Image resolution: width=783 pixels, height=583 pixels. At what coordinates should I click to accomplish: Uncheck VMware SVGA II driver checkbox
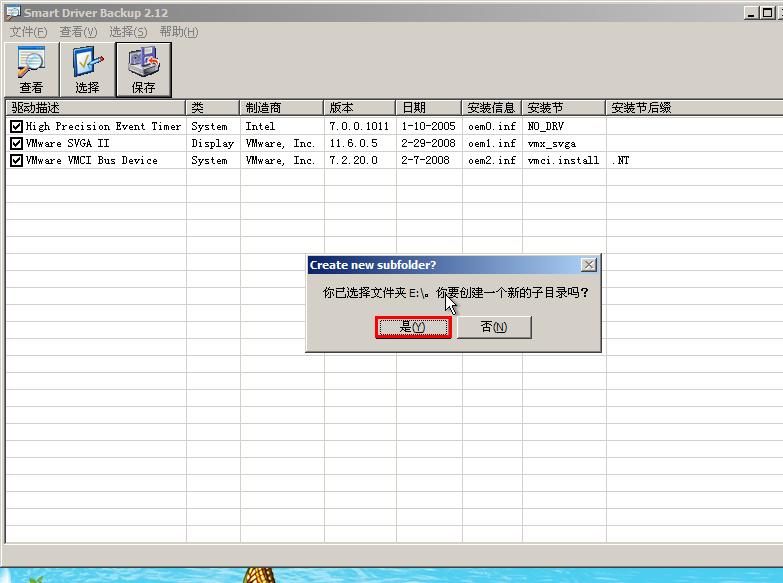16,144
